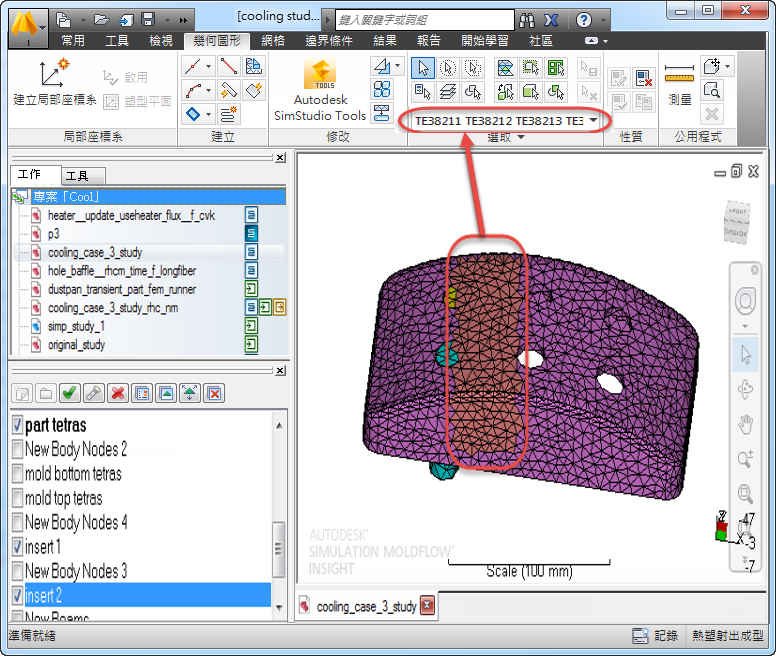
Task: Click the Open folder icon in quick access
Action: click(x=101, y=20)
